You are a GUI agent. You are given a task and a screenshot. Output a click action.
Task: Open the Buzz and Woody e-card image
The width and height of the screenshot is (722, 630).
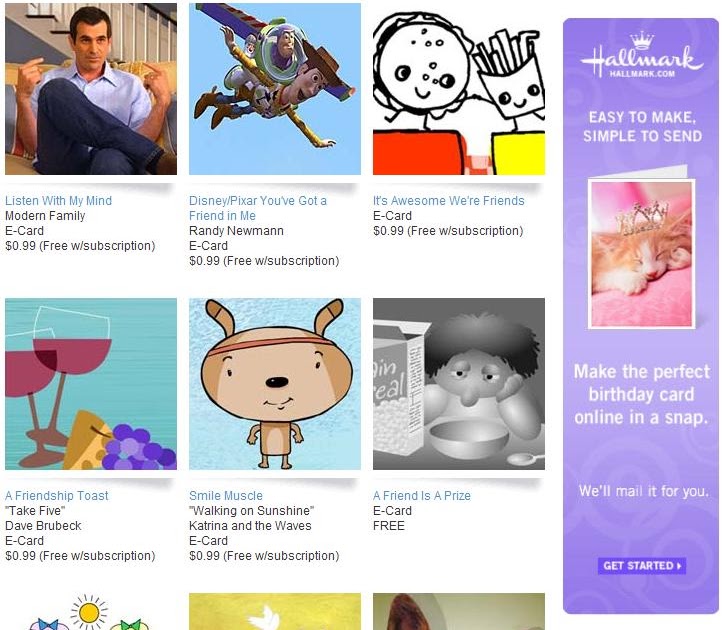[x=275, y=89]
